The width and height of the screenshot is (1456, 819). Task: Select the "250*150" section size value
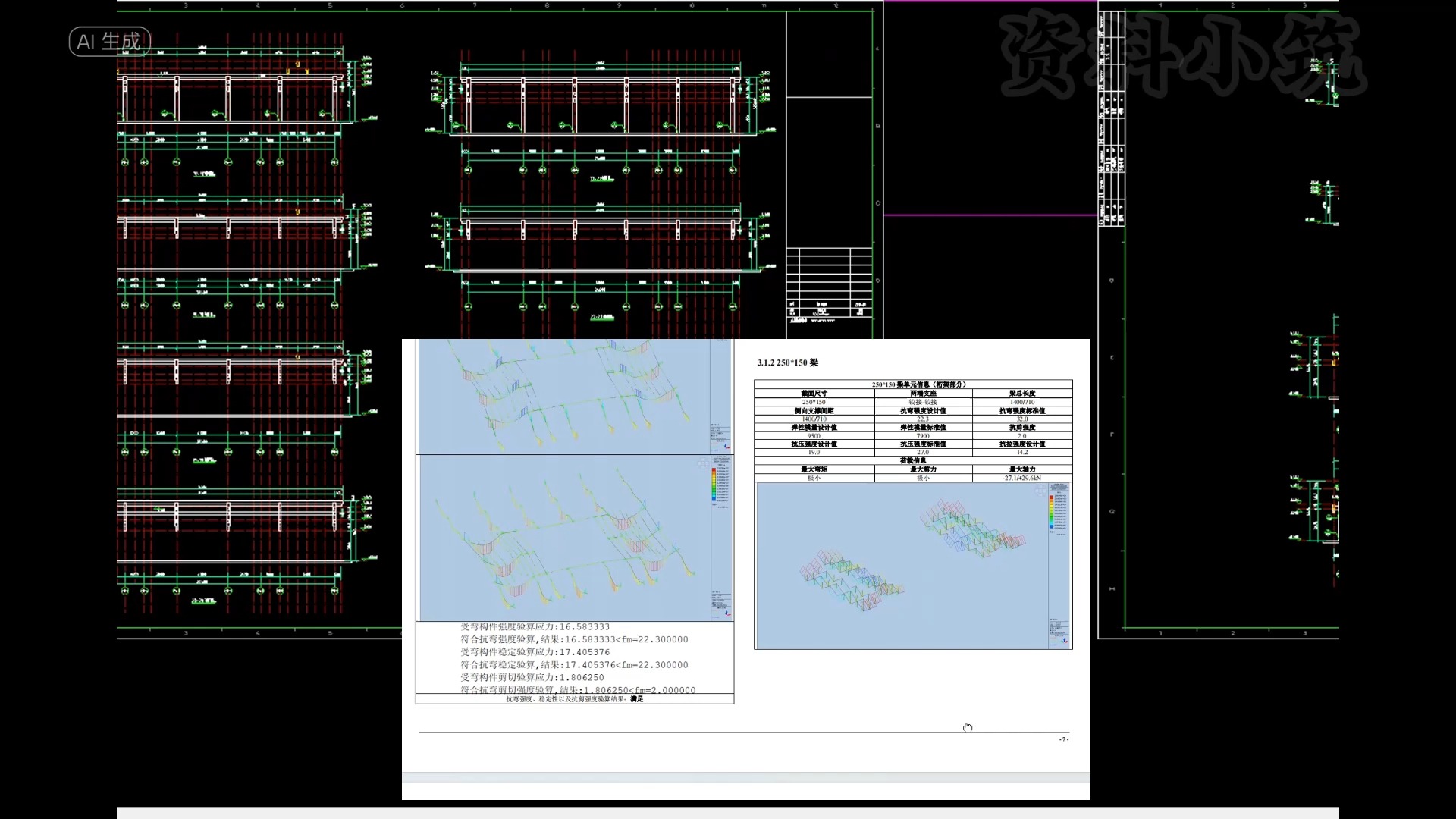pyautogui.click(x=814, y=402)
